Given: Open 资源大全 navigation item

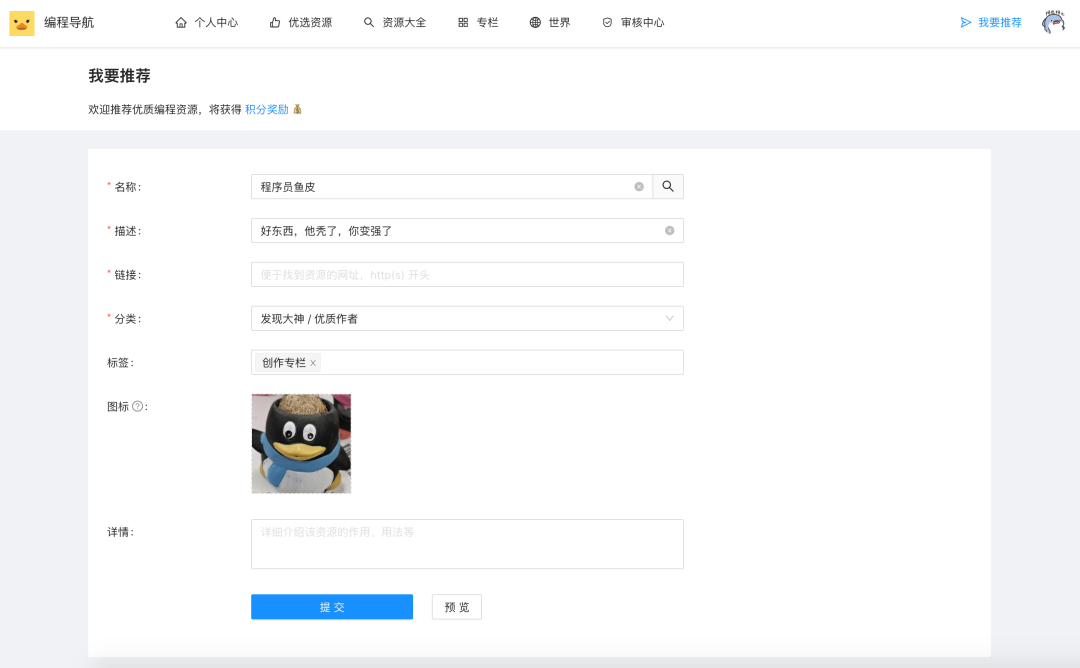Looking at the screenshot, I should (395, 23).
